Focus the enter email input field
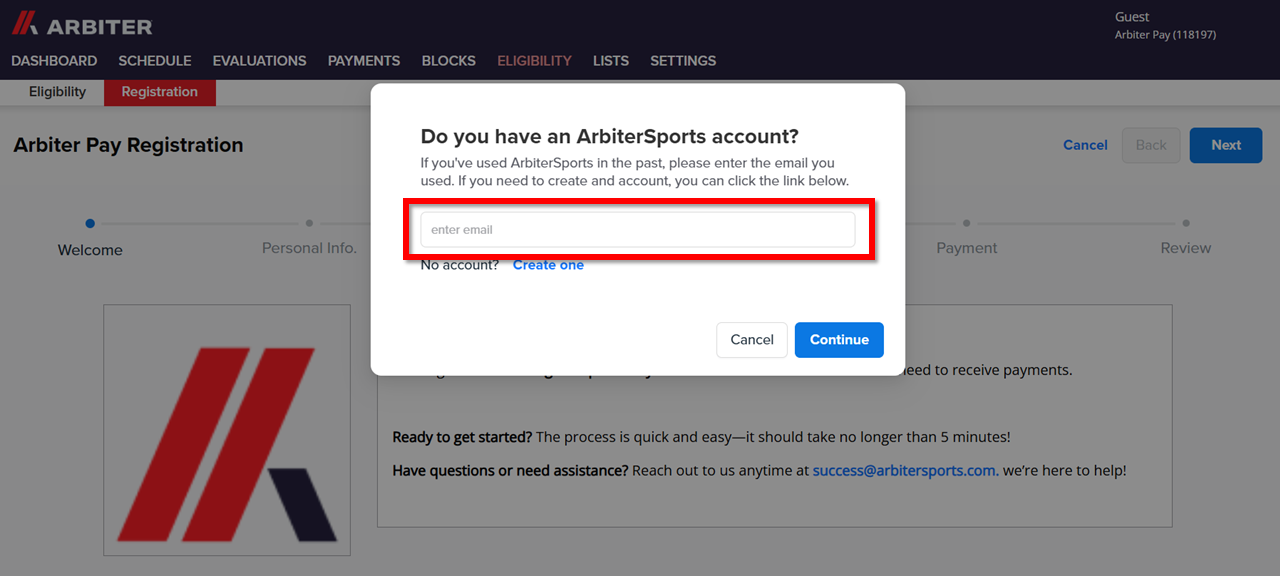 tap(638, 229)
